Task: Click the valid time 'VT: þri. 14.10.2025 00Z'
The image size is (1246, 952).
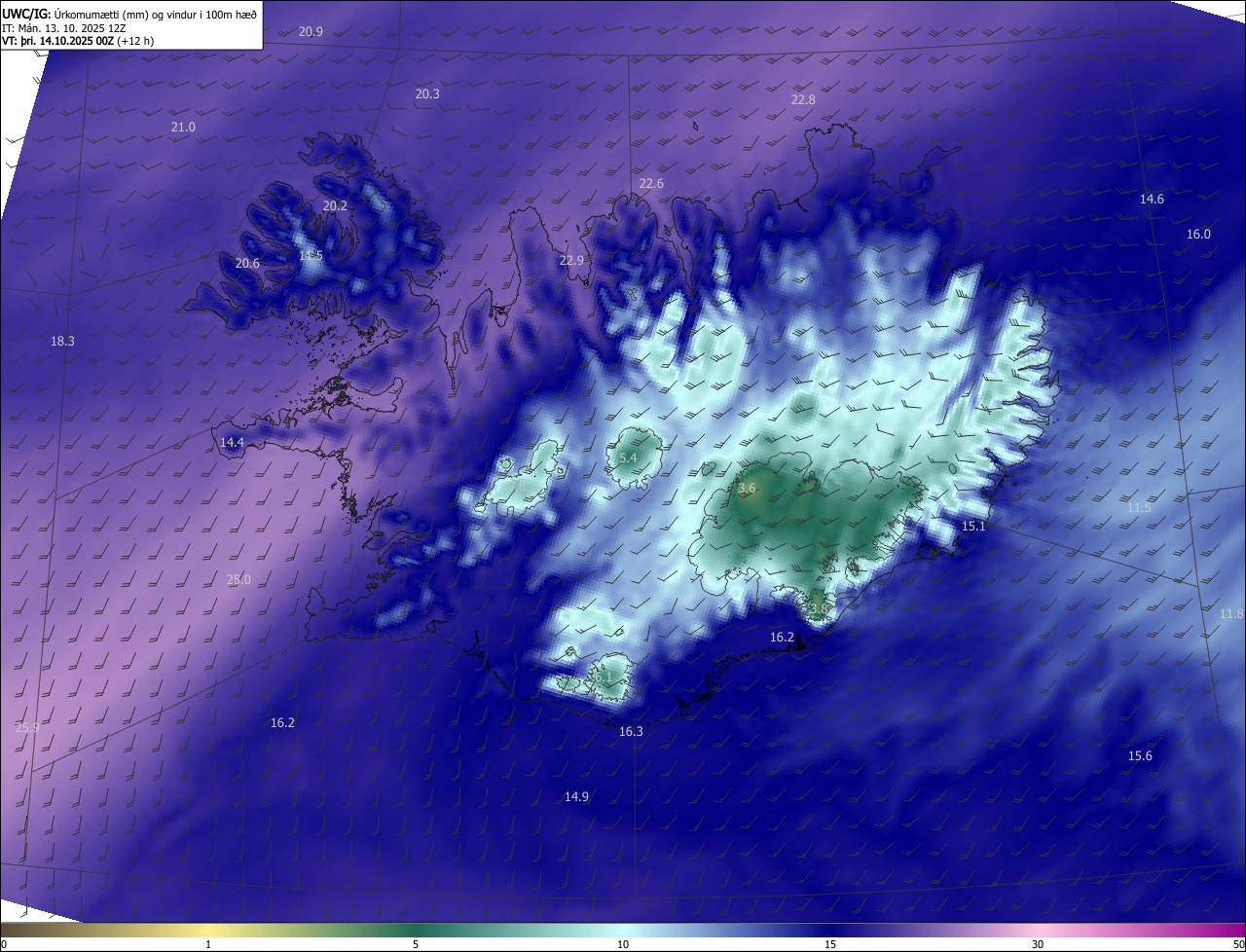Action: [x=57, y=41]
